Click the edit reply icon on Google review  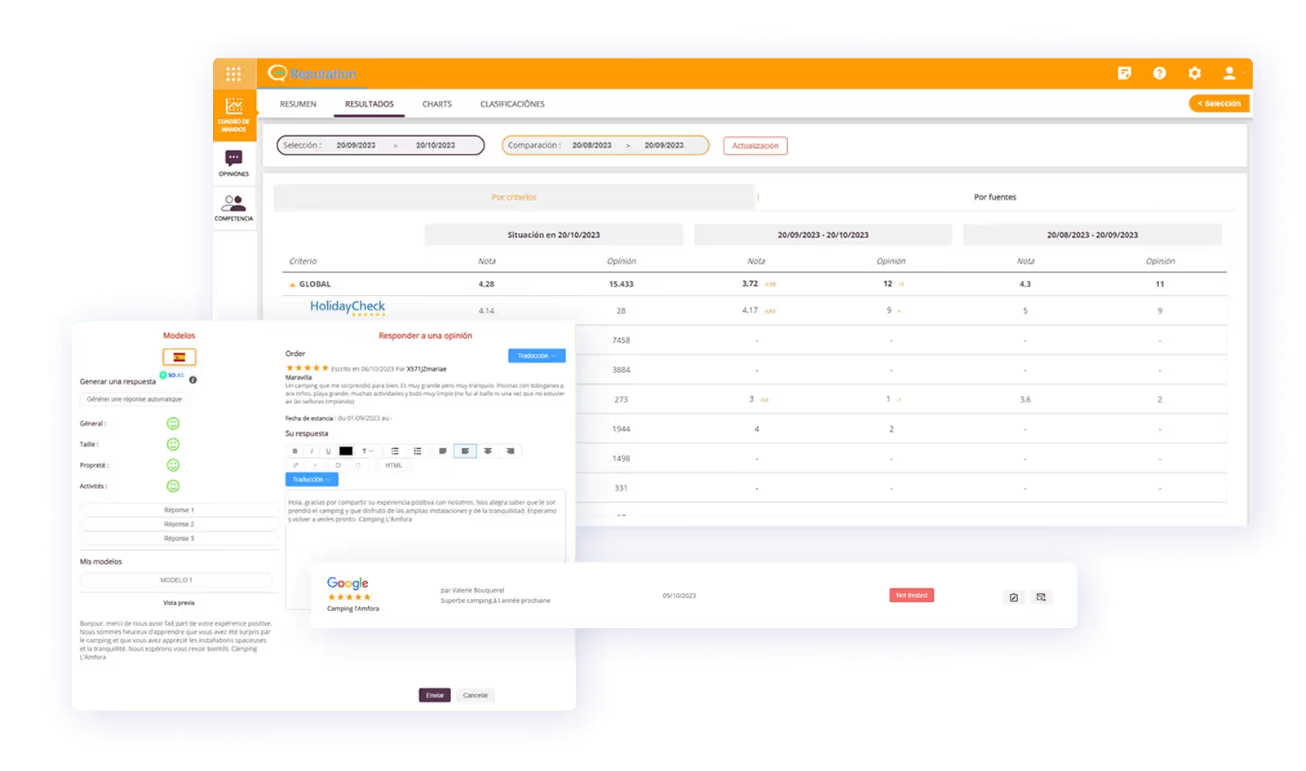pos(1013,597)
